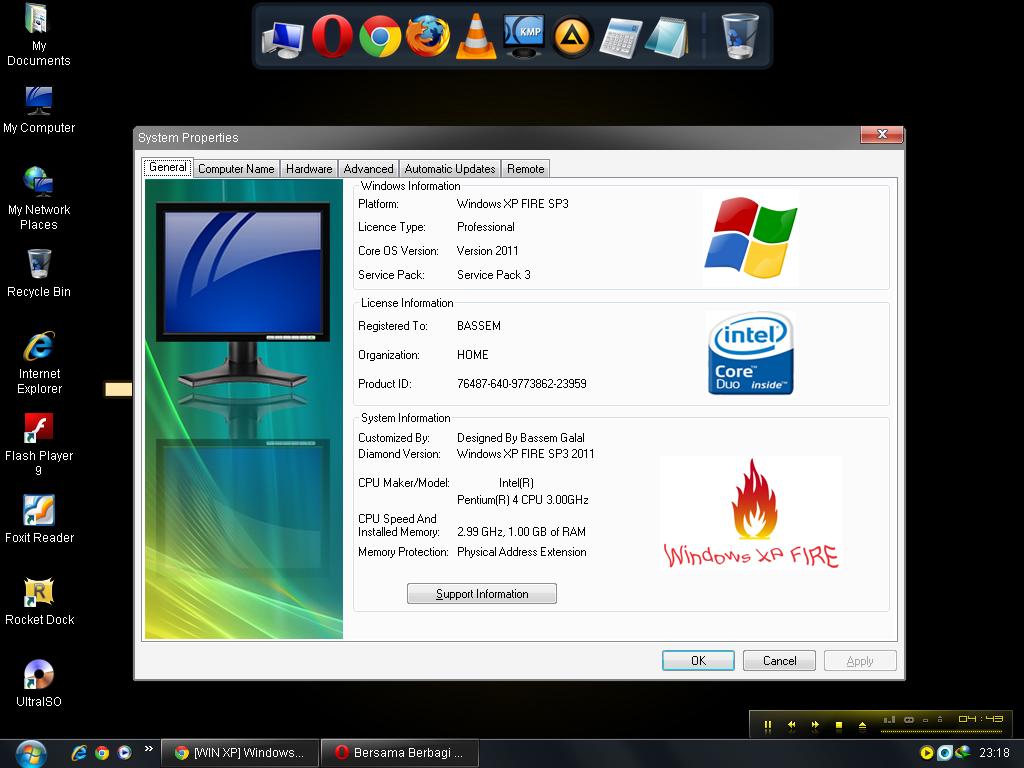The height and width of the screenshot is (768, 1024).
Task: Open Google Chrome in the dock
Action: pos(378,37)
